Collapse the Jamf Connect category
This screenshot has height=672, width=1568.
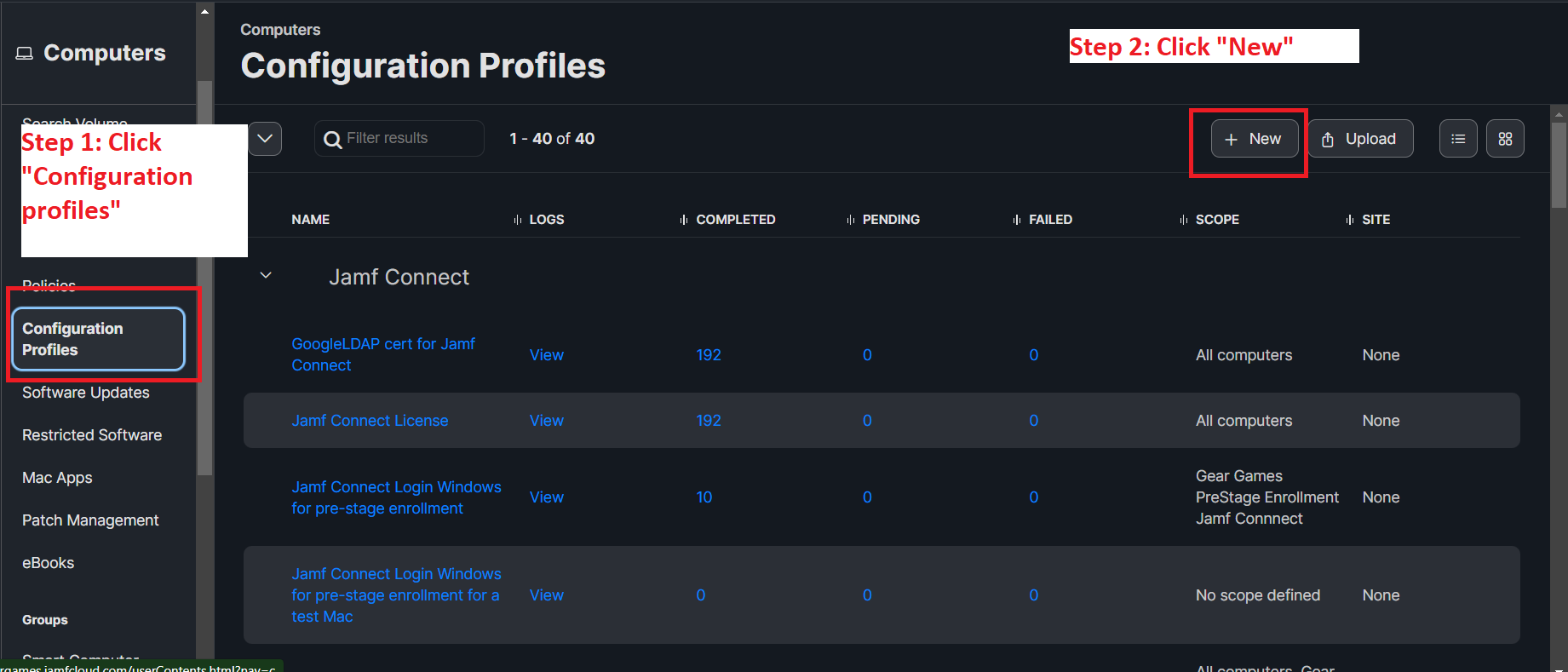click(266, 276)
